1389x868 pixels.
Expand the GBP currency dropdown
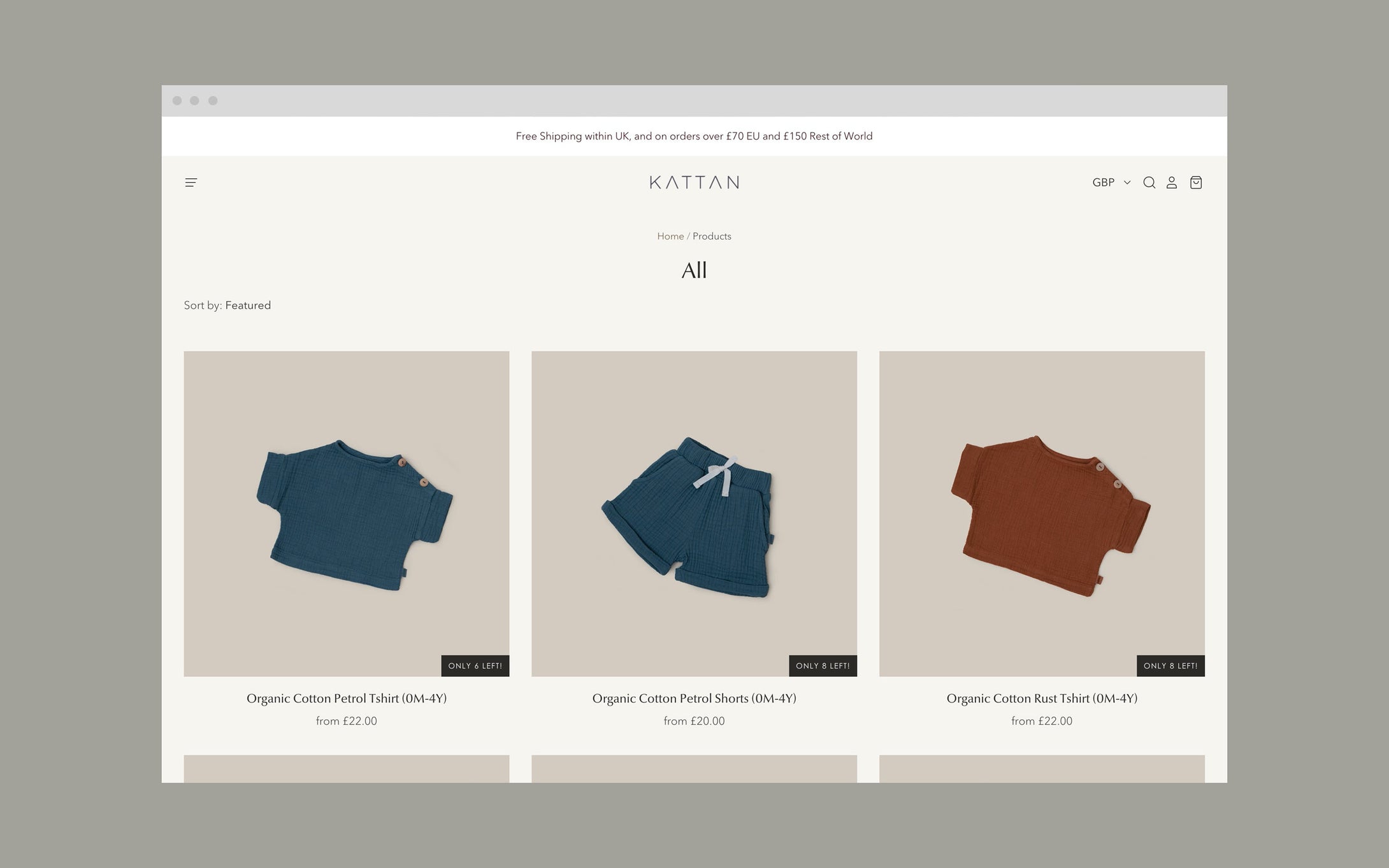[1111, 183]
